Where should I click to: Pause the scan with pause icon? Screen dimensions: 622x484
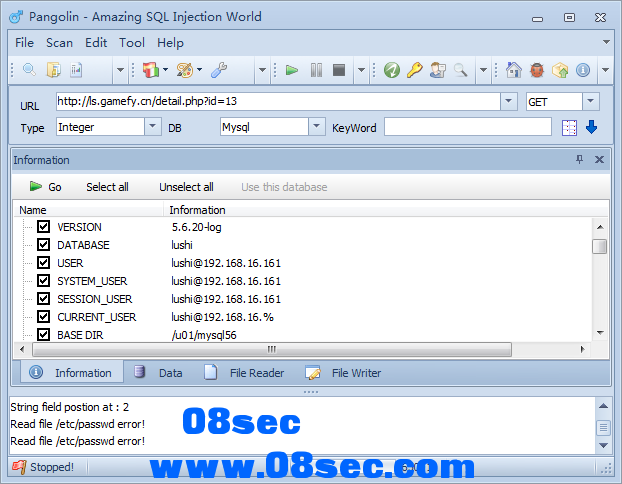(316, 70)
